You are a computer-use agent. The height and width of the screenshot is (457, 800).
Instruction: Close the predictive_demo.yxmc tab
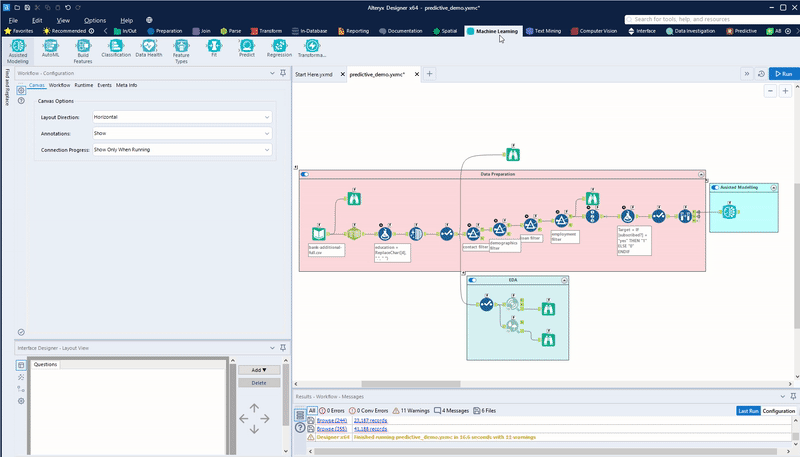tap(417, 74)
